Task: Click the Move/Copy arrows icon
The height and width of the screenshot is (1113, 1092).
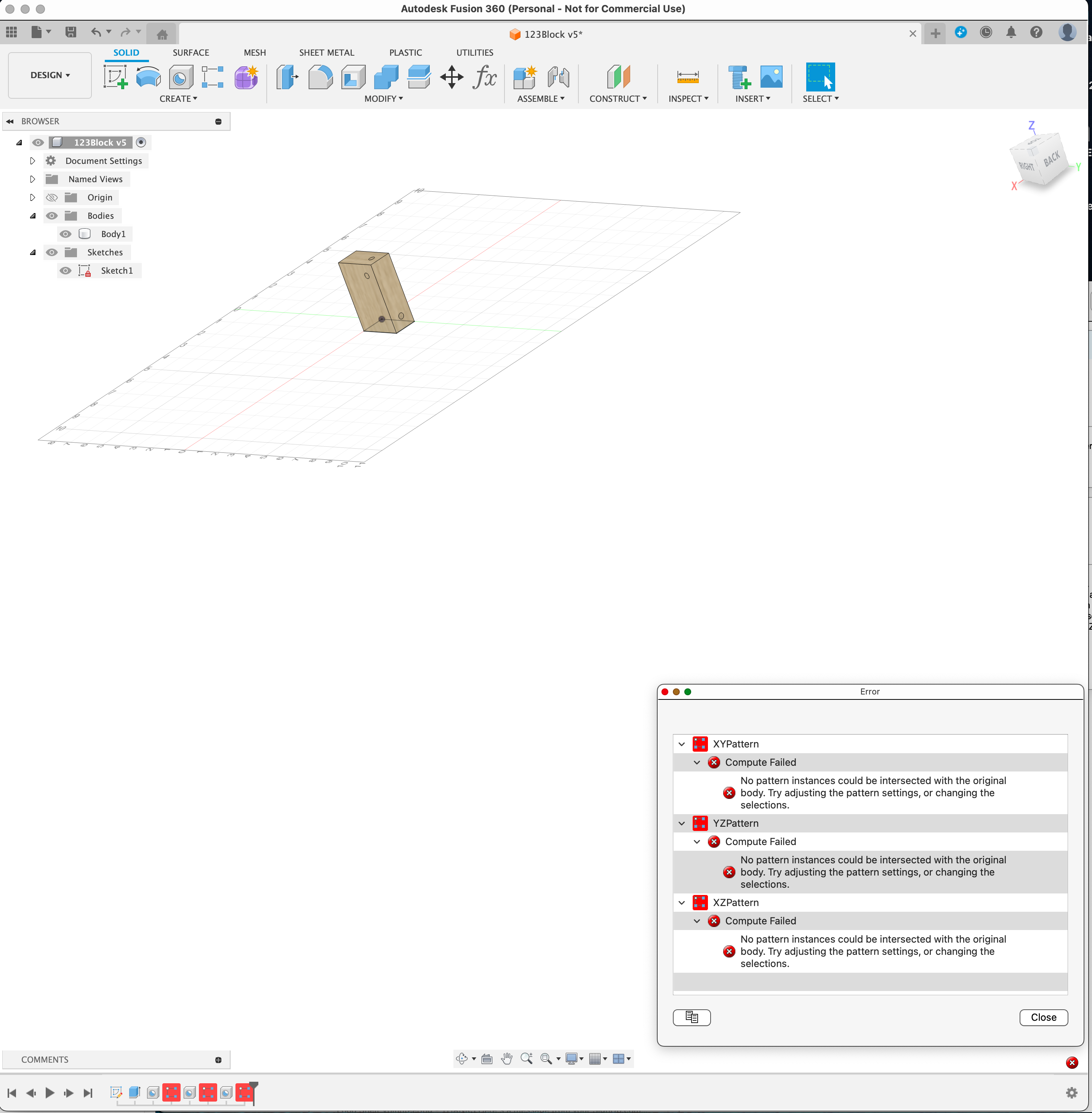Action: [x=452, y=77]
